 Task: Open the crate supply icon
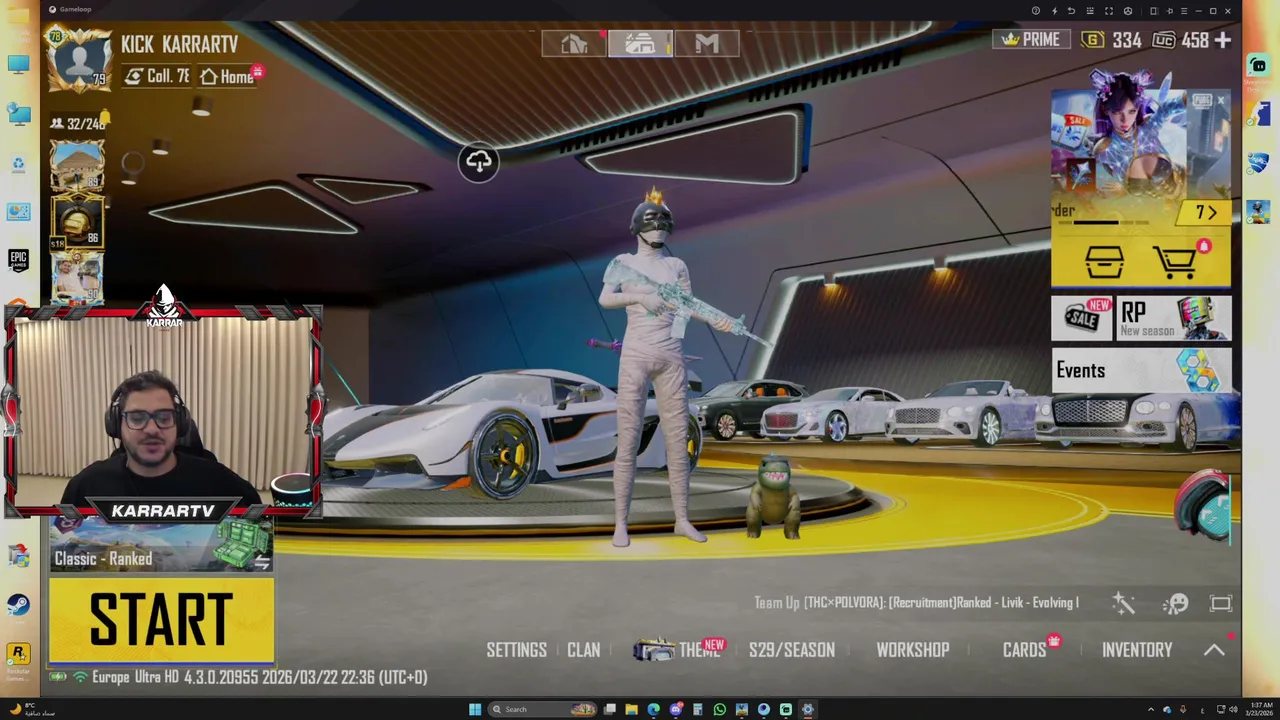1104,262
